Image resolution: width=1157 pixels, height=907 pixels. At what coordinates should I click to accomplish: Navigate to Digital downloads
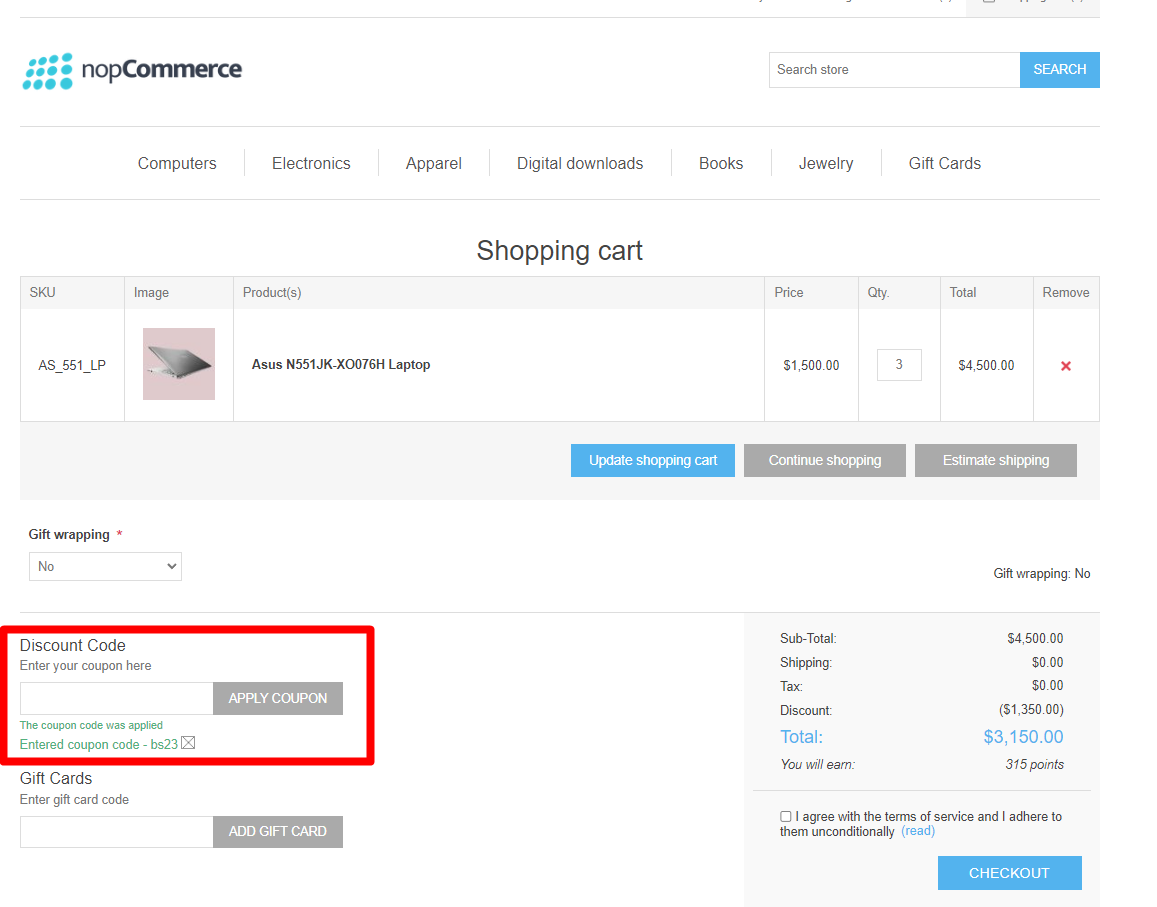[580, 163]
